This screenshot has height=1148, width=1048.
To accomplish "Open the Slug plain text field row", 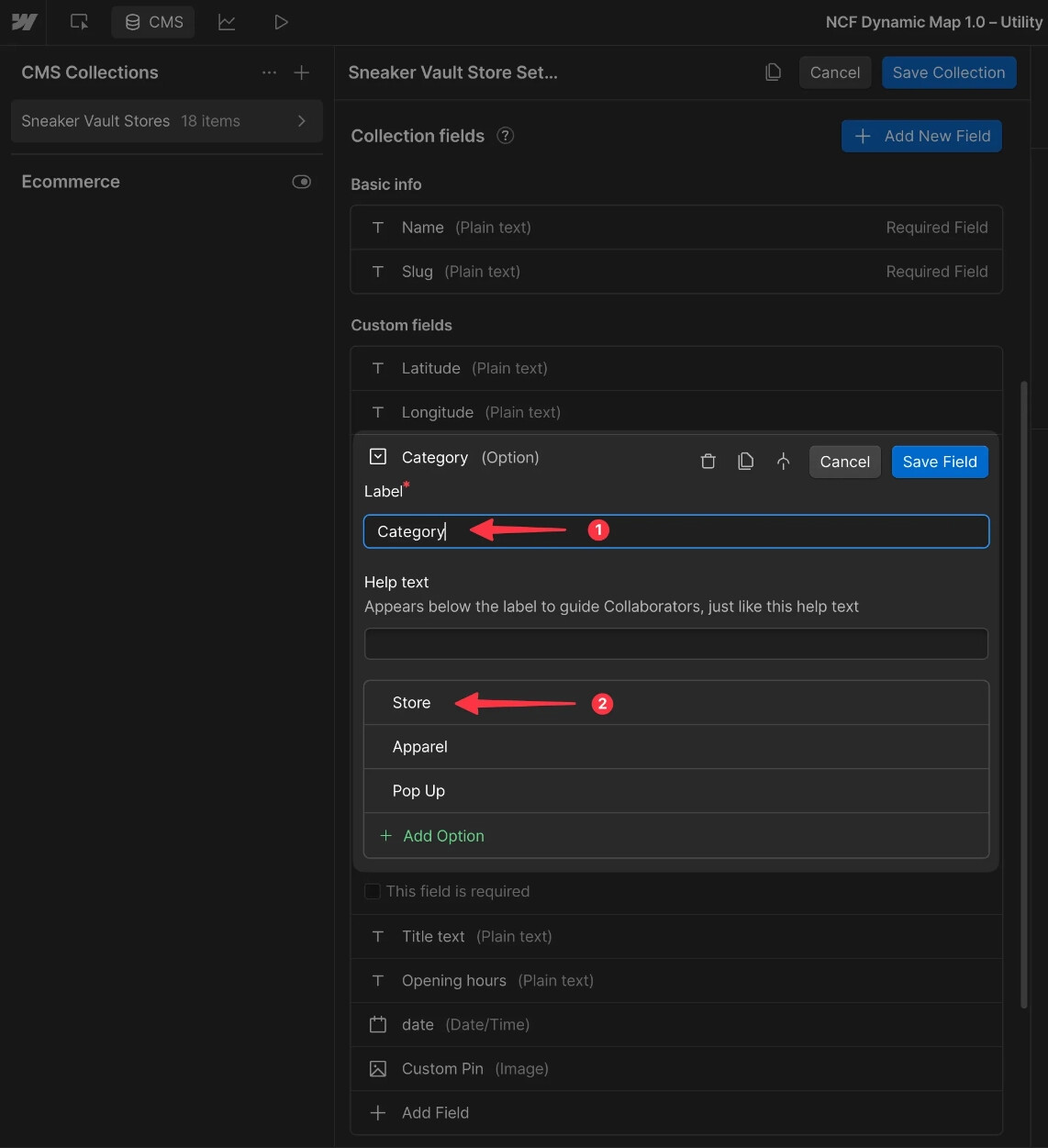I will (x=676, y=272).
